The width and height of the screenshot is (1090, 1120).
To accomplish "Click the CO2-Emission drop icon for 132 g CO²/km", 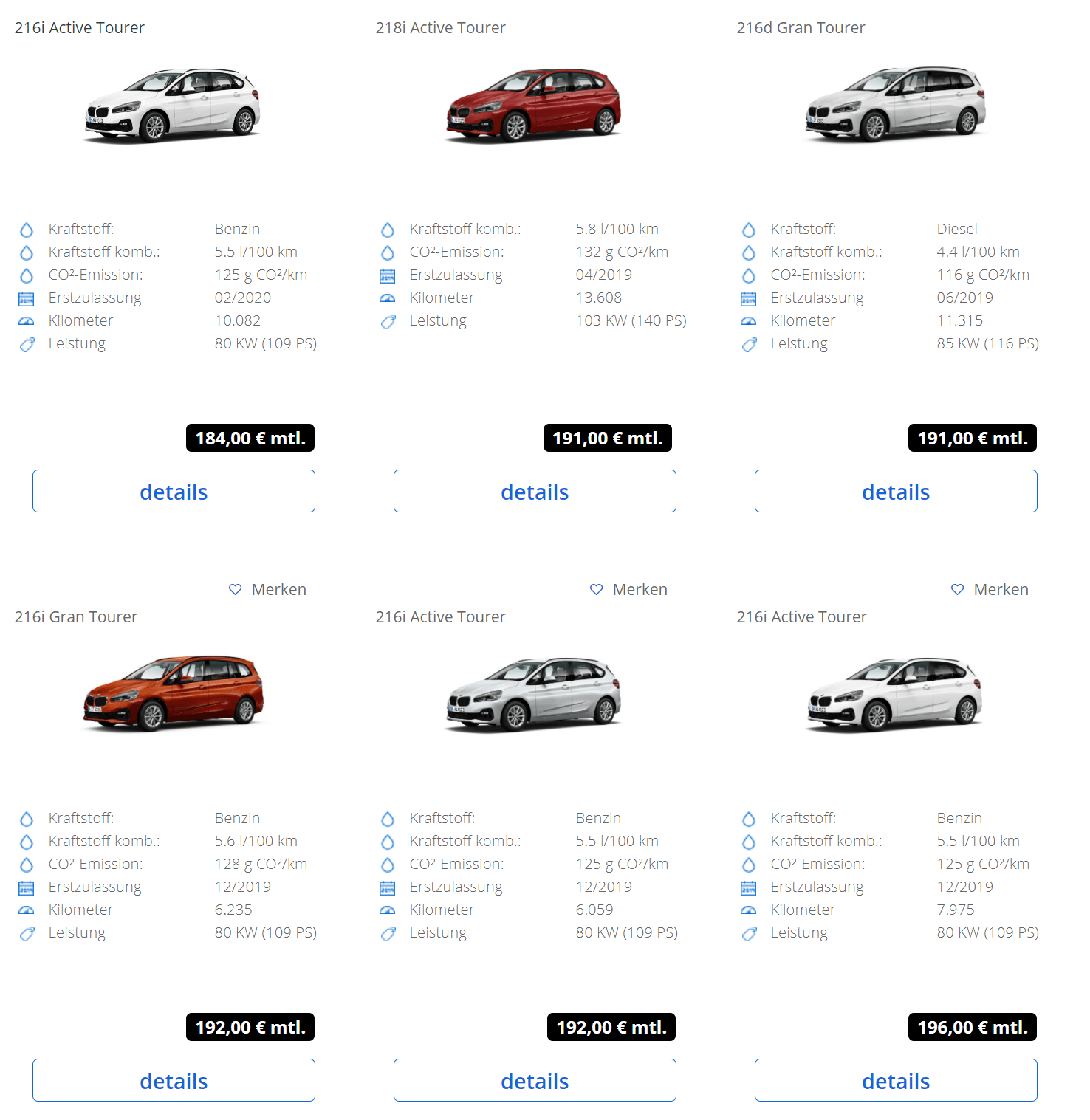I will [388, 252].
